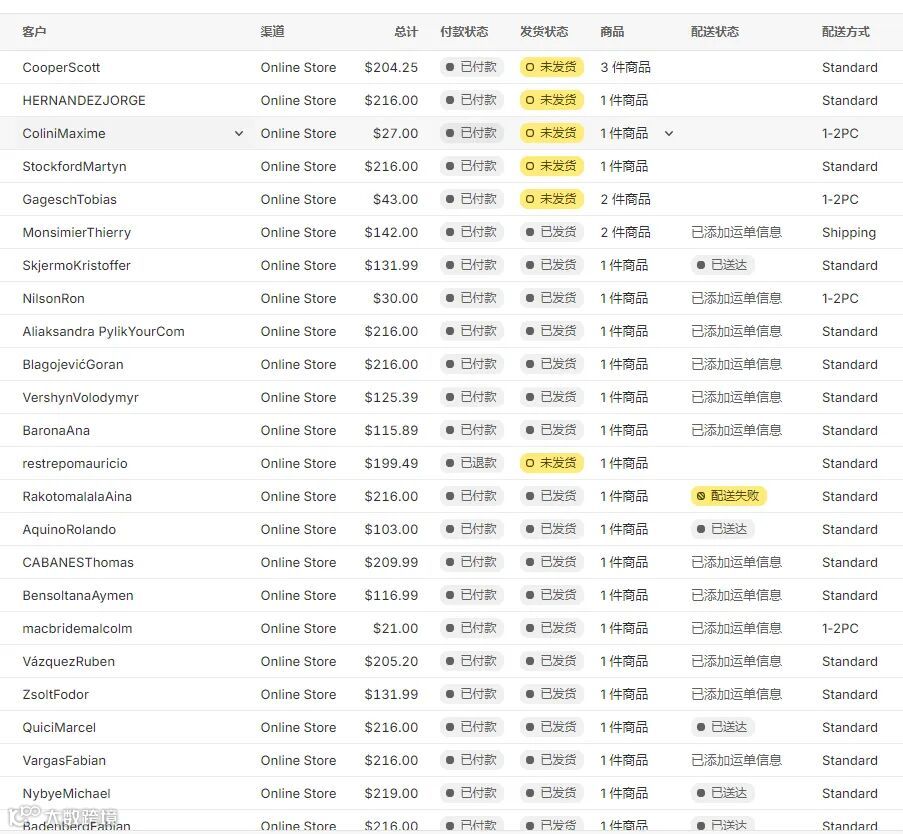Viewport: 903px width, 834px height.
Task: Click 已送达 badge in NybyeMichael row
Action: [x=722, y=793]
